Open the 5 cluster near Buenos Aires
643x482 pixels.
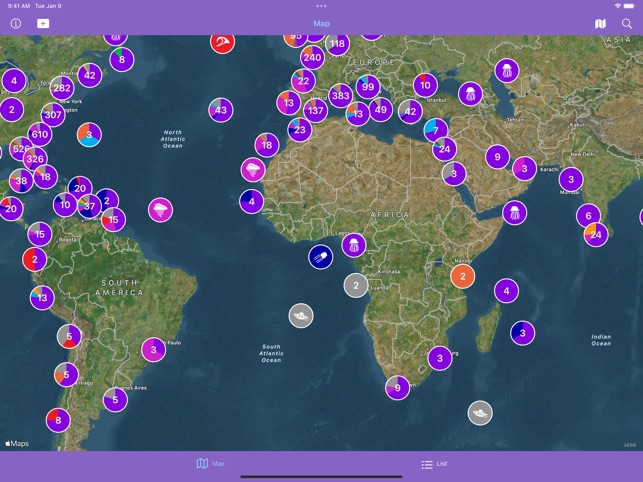tap(115, 400)
